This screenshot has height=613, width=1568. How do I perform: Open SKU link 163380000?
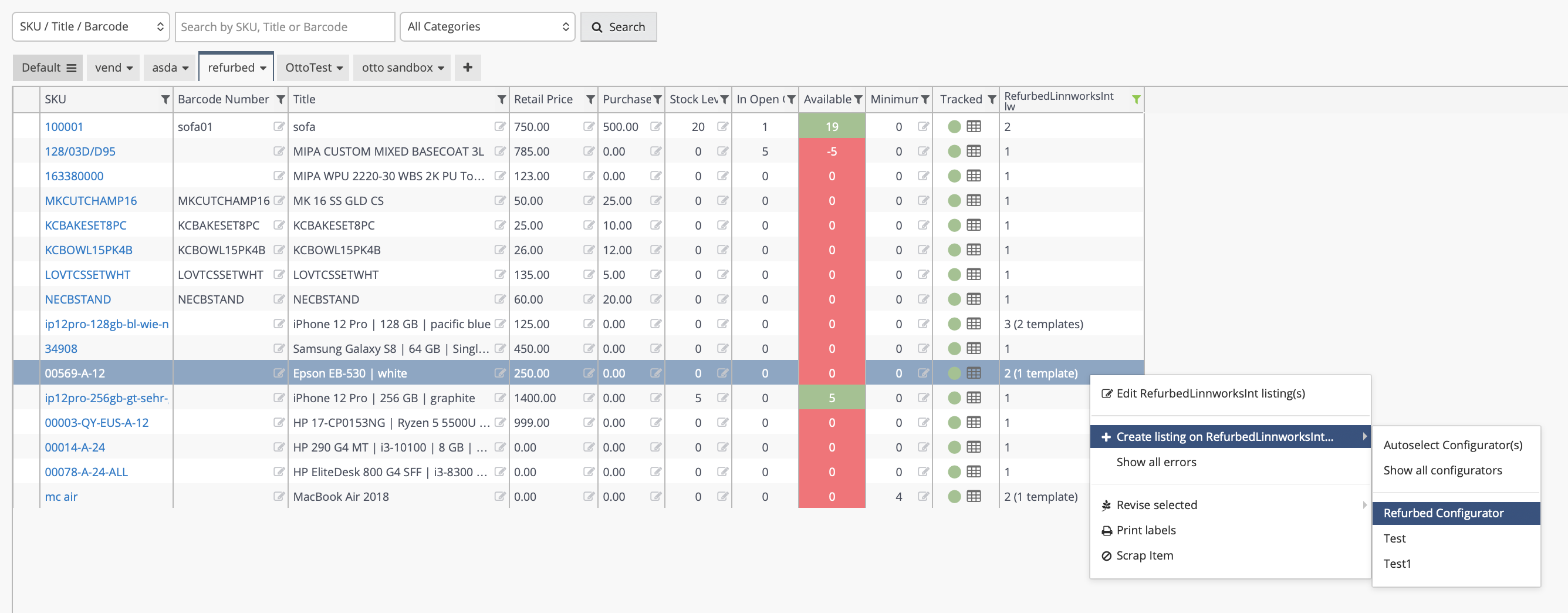pos(75,176)
